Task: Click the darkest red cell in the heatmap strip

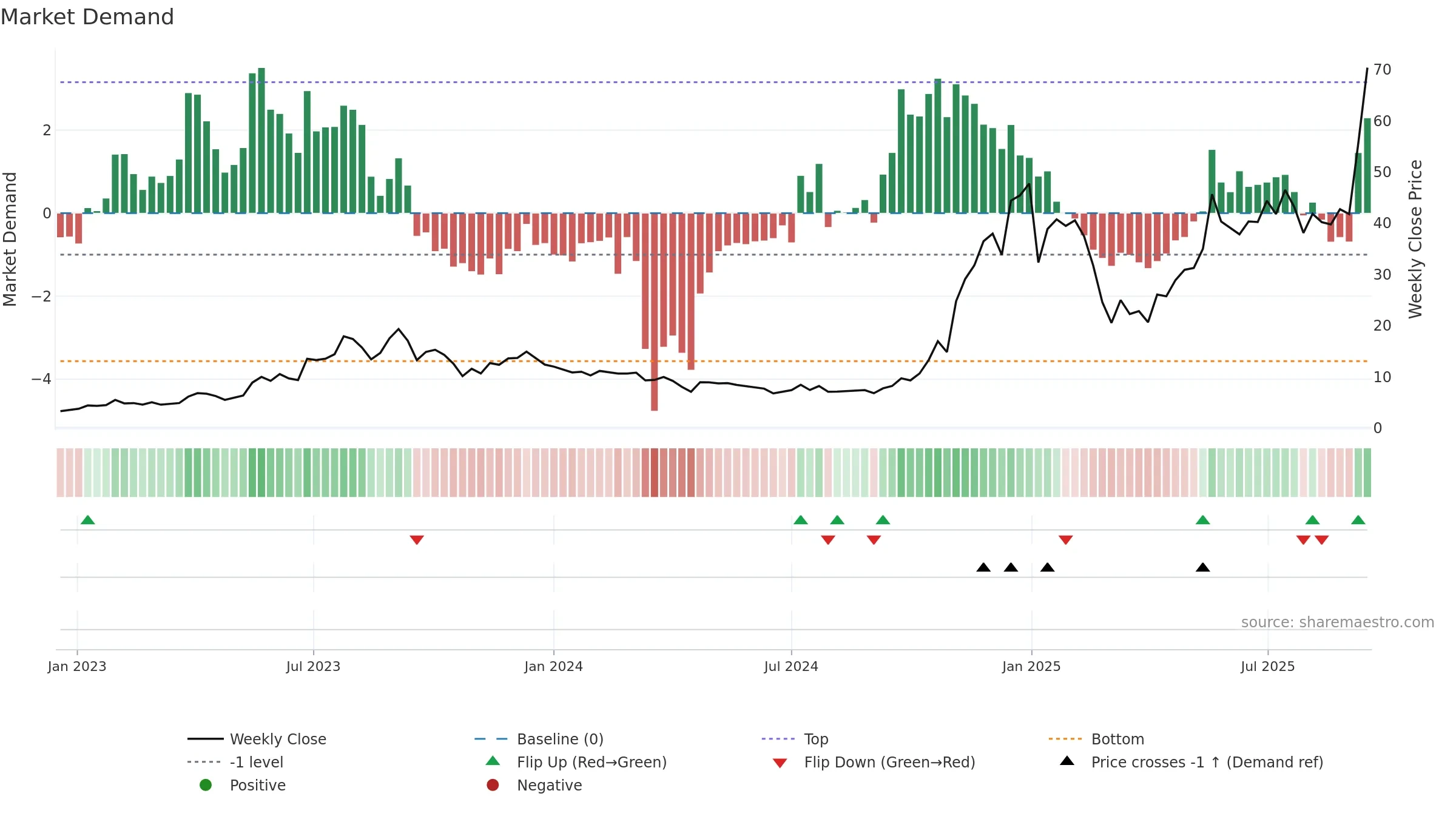Action: click(654, 473)
